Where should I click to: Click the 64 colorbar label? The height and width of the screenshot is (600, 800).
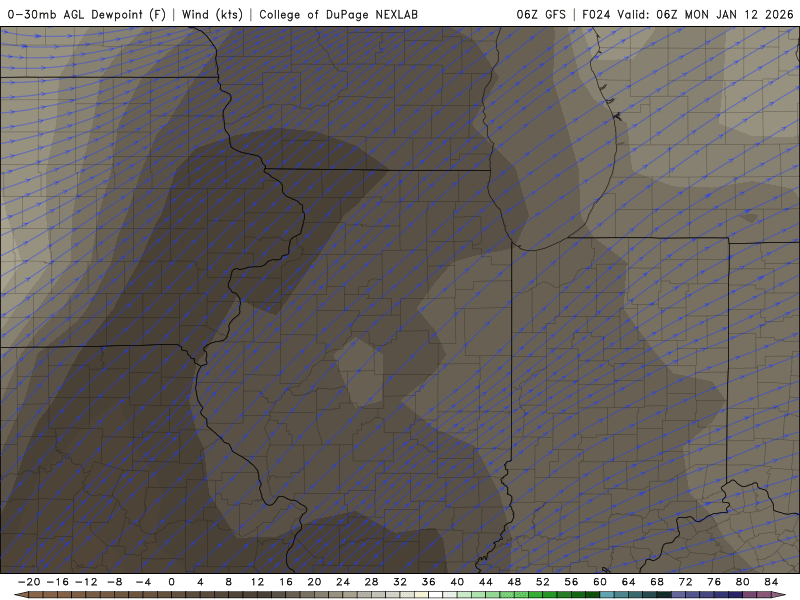point(629,582)
